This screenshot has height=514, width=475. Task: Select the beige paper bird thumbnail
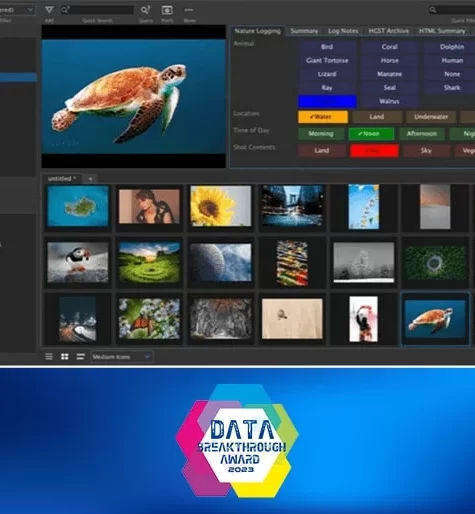pos(292,319)
